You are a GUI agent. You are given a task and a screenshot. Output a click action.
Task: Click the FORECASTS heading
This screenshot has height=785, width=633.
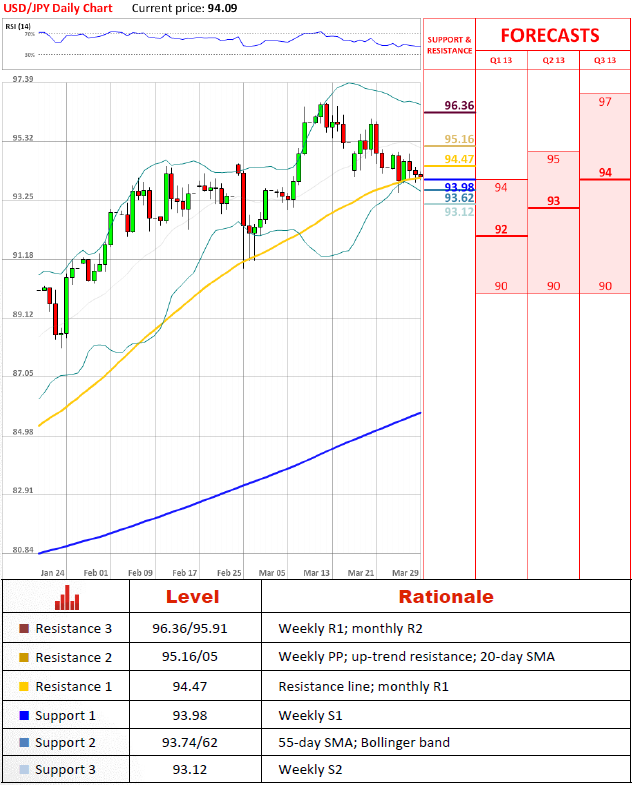(x=550, y=35)
